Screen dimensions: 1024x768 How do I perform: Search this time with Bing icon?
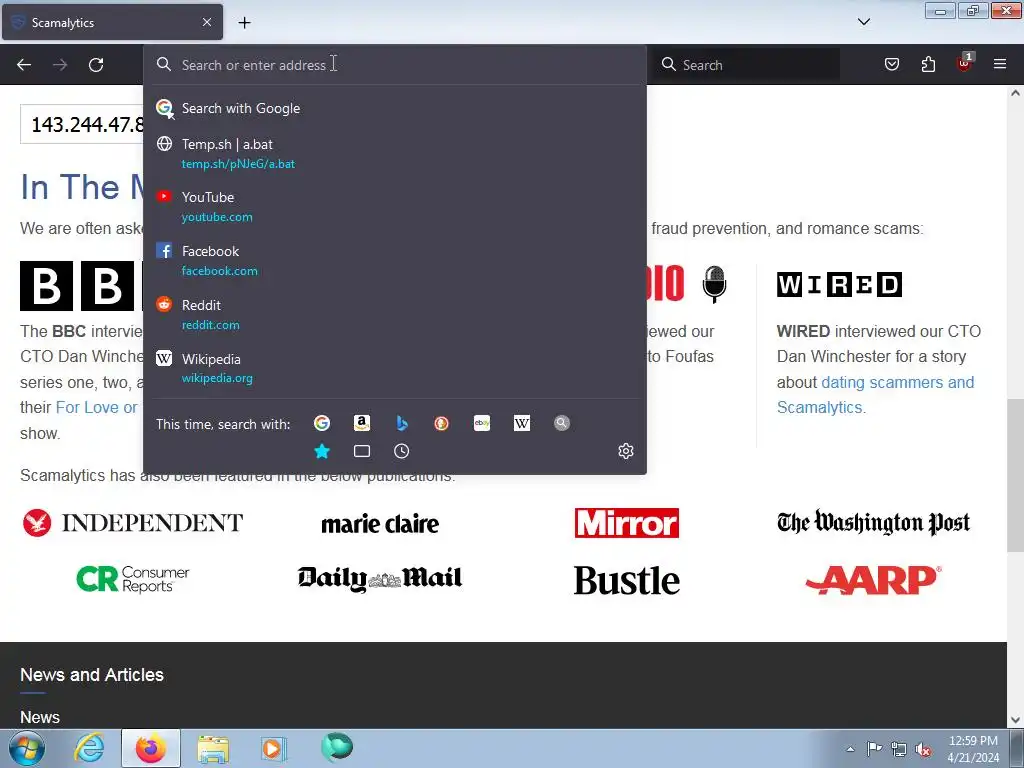(402, 423)
